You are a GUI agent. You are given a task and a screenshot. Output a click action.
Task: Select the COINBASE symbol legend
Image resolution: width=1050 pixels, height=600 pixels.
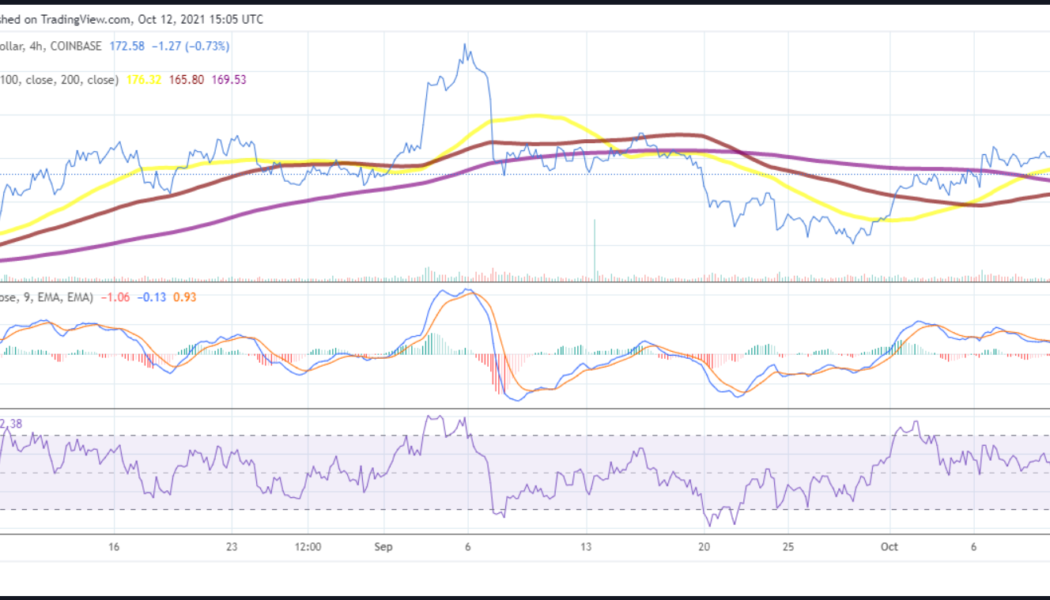coord(76,44)
